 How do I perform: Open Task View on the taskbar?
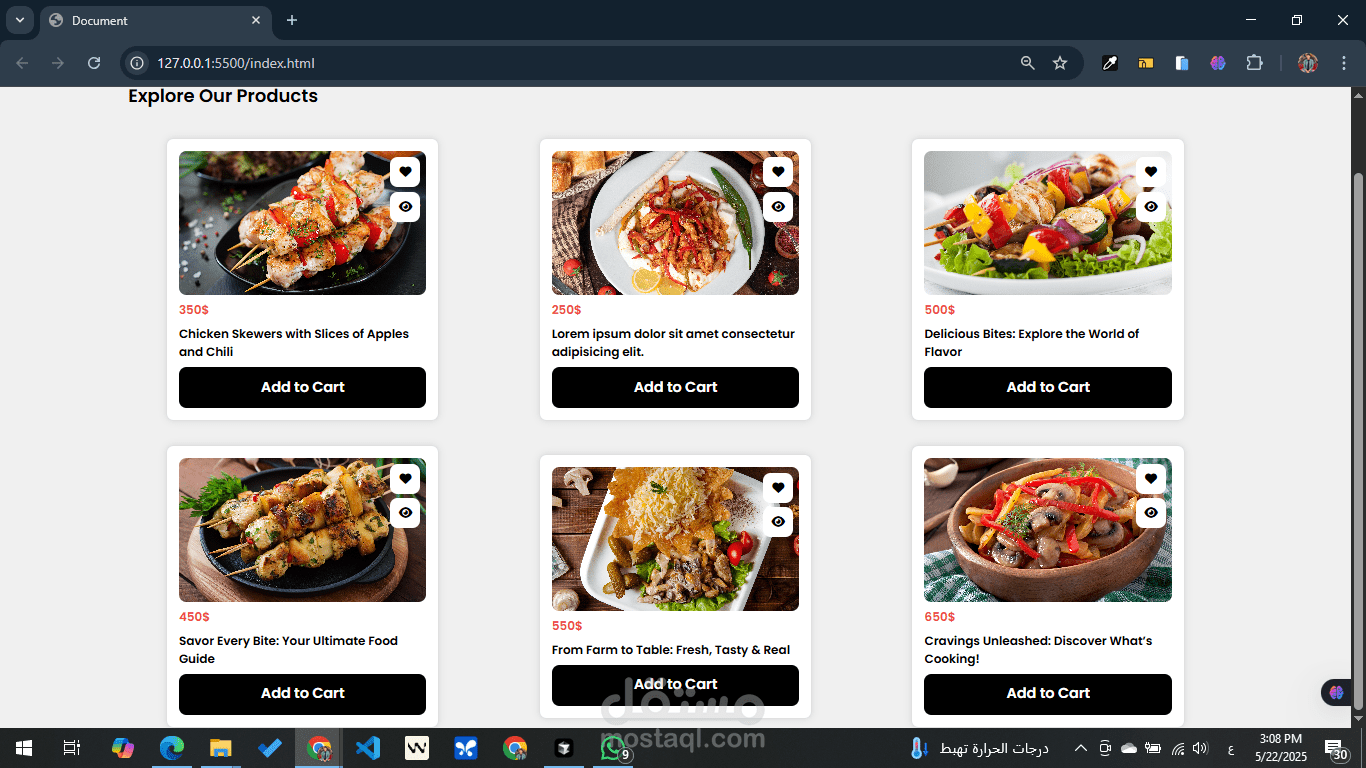coord(71,748)
